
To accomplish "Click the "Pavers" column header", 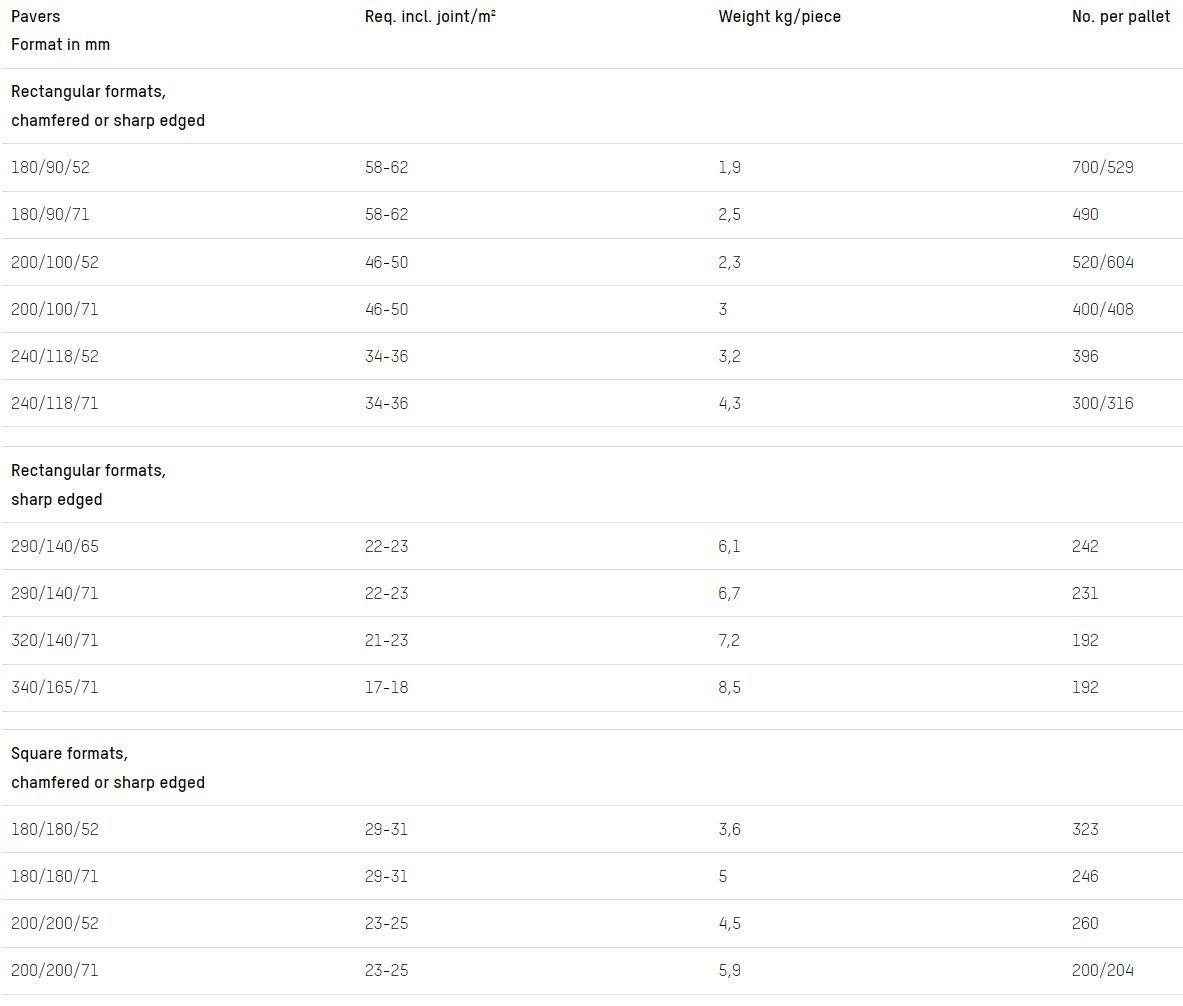I will (36, 16).
